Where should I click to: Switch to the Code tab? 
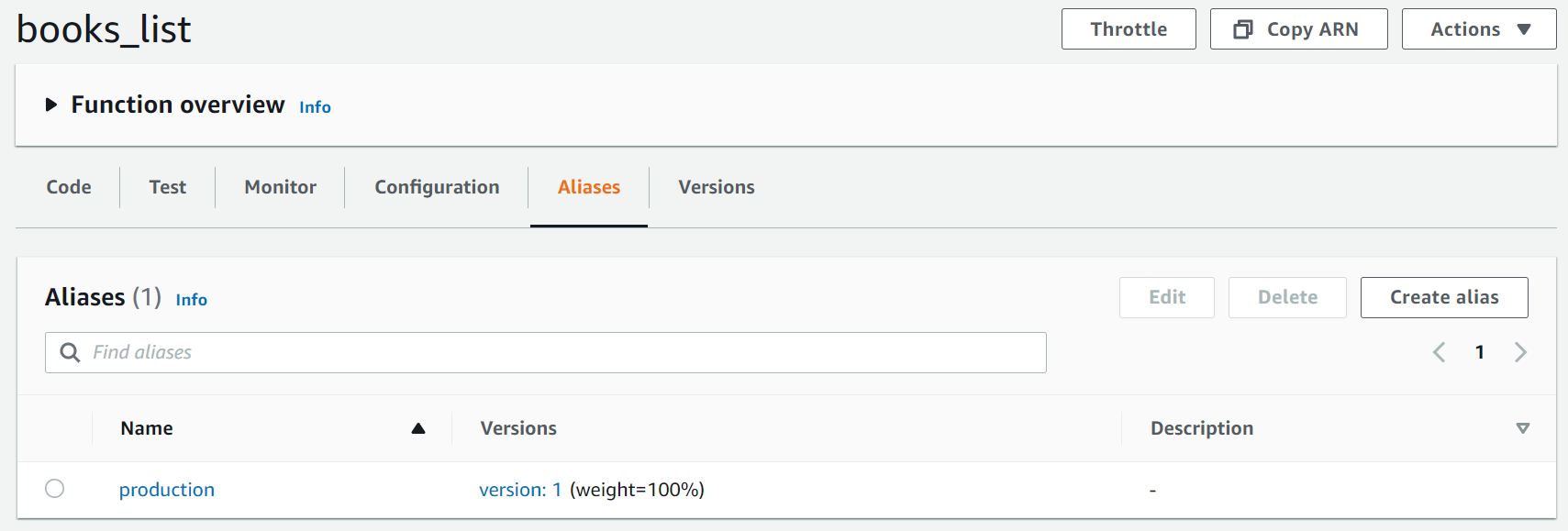tap(68, 187)
